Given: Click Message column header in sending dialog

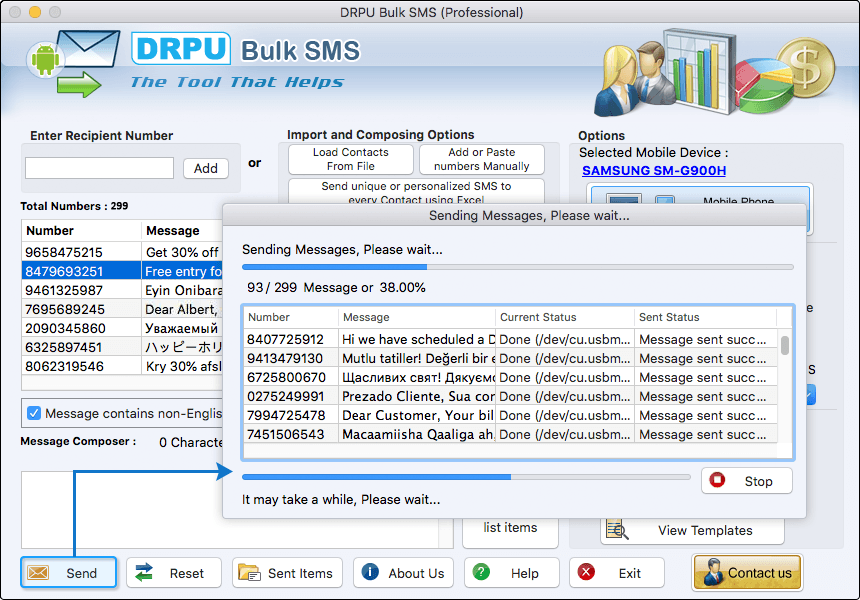Looking at the screenshot, I should [417, 317].
